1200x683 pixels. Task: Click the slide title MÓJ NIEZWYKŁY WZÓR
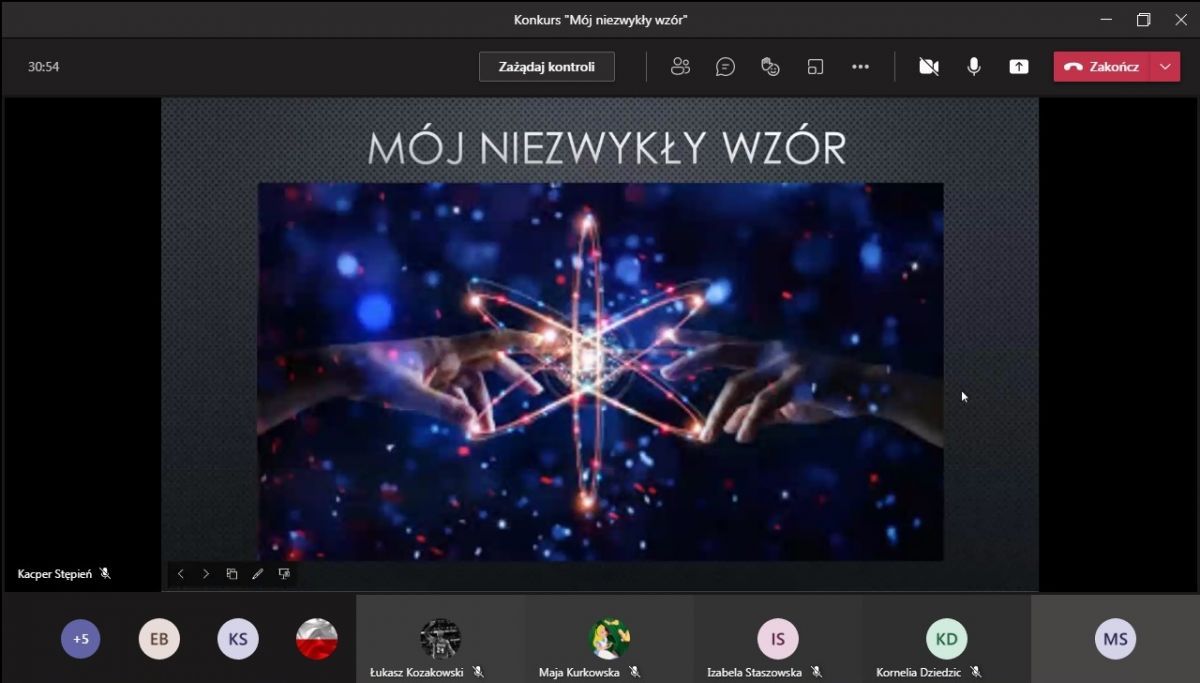pos(607,148)
